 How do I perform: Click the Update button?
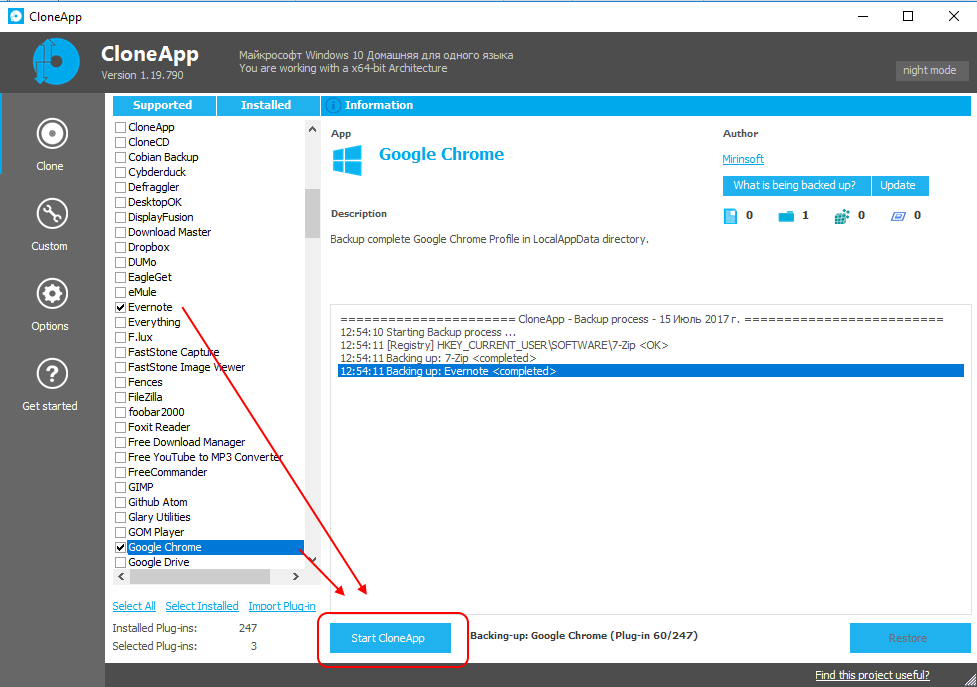tap(900, 186)
